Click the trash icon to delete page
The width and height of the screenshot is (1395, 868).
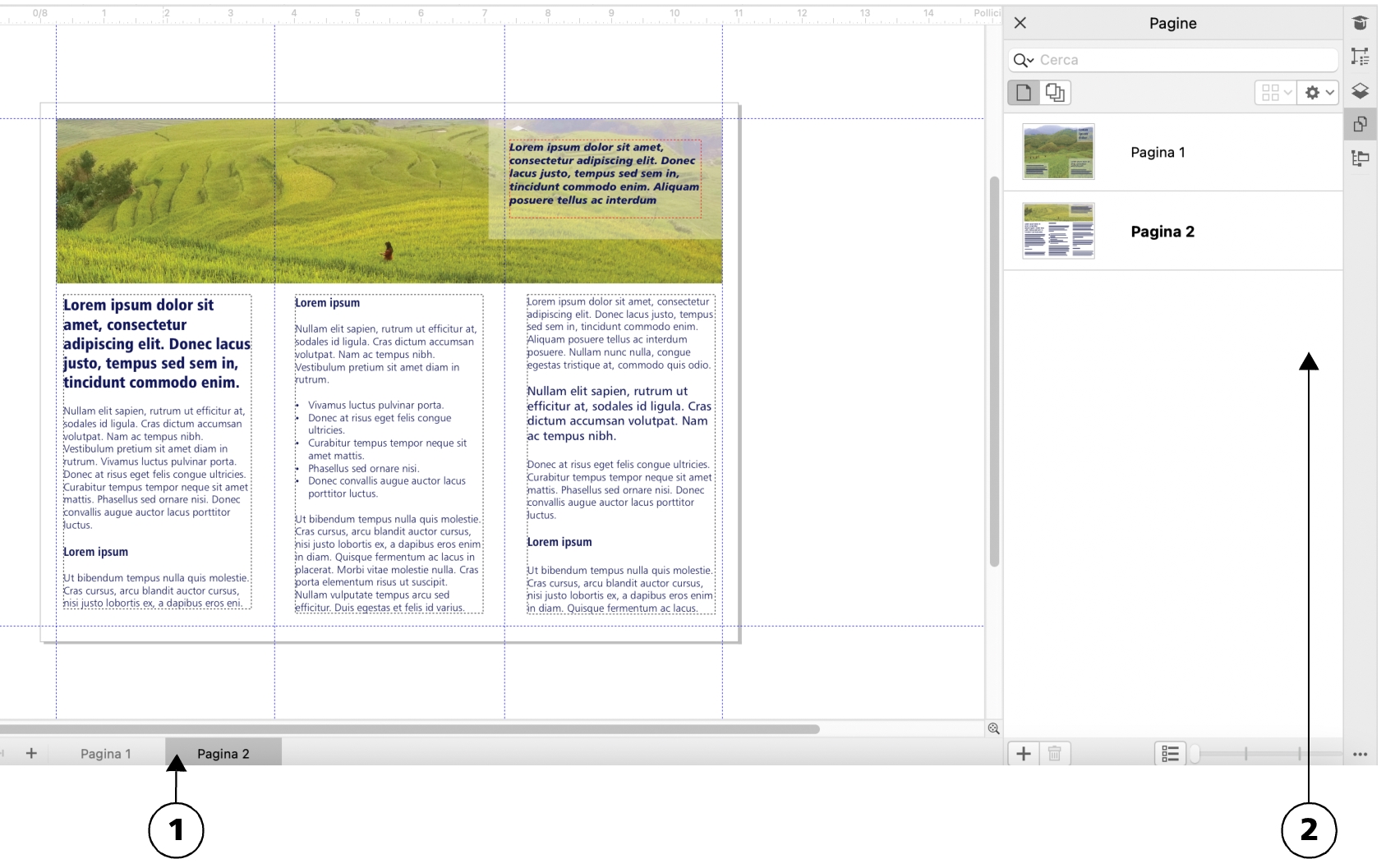1055,754
